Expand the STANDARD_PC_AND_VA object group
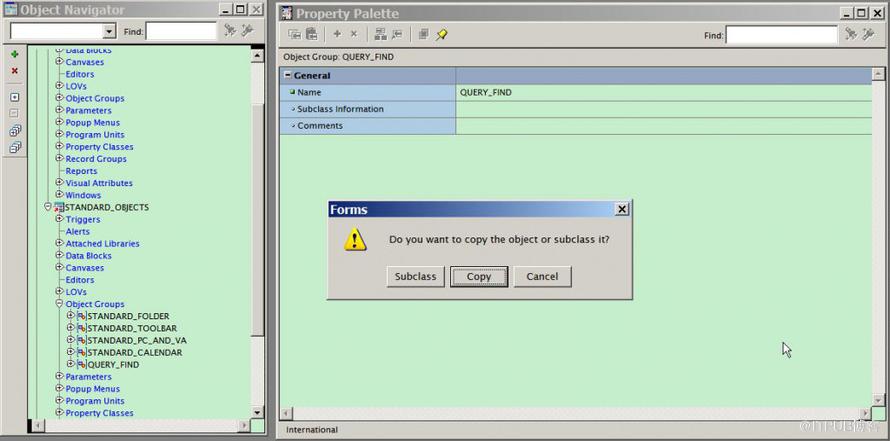This screenshot has width=890, height=441. click(70, 340)
